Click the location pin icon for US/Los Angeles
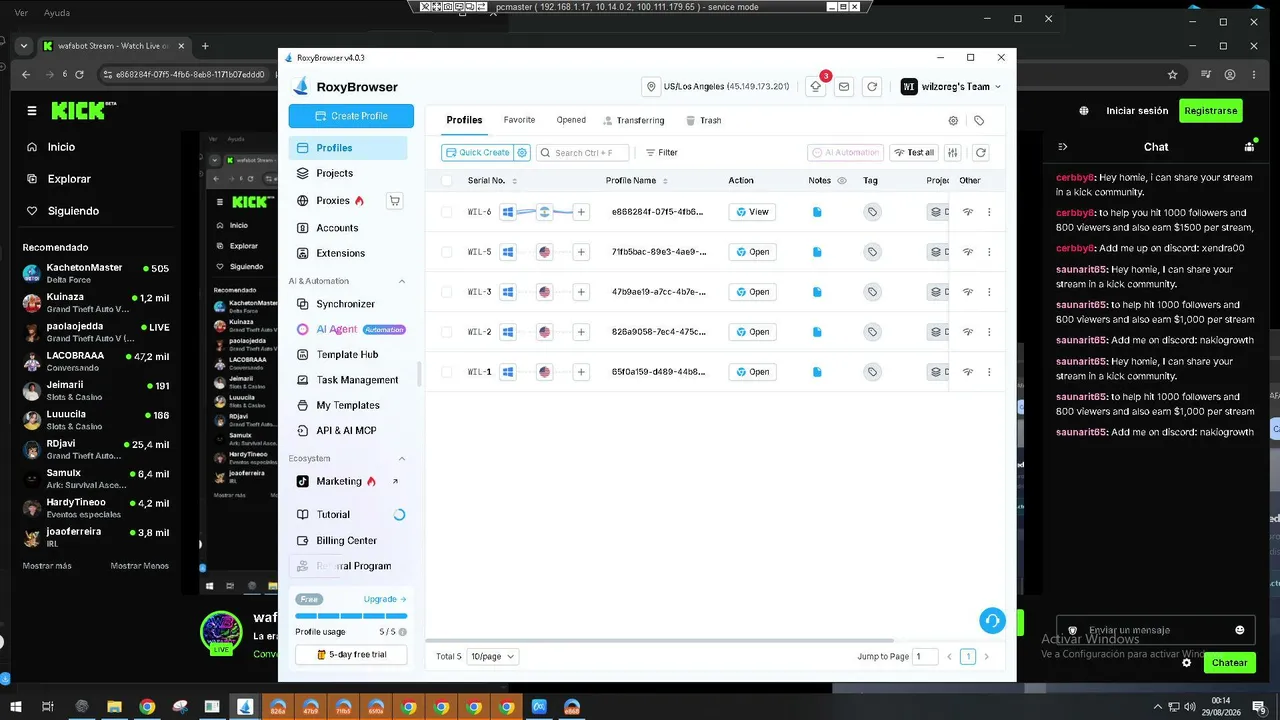 652,87
